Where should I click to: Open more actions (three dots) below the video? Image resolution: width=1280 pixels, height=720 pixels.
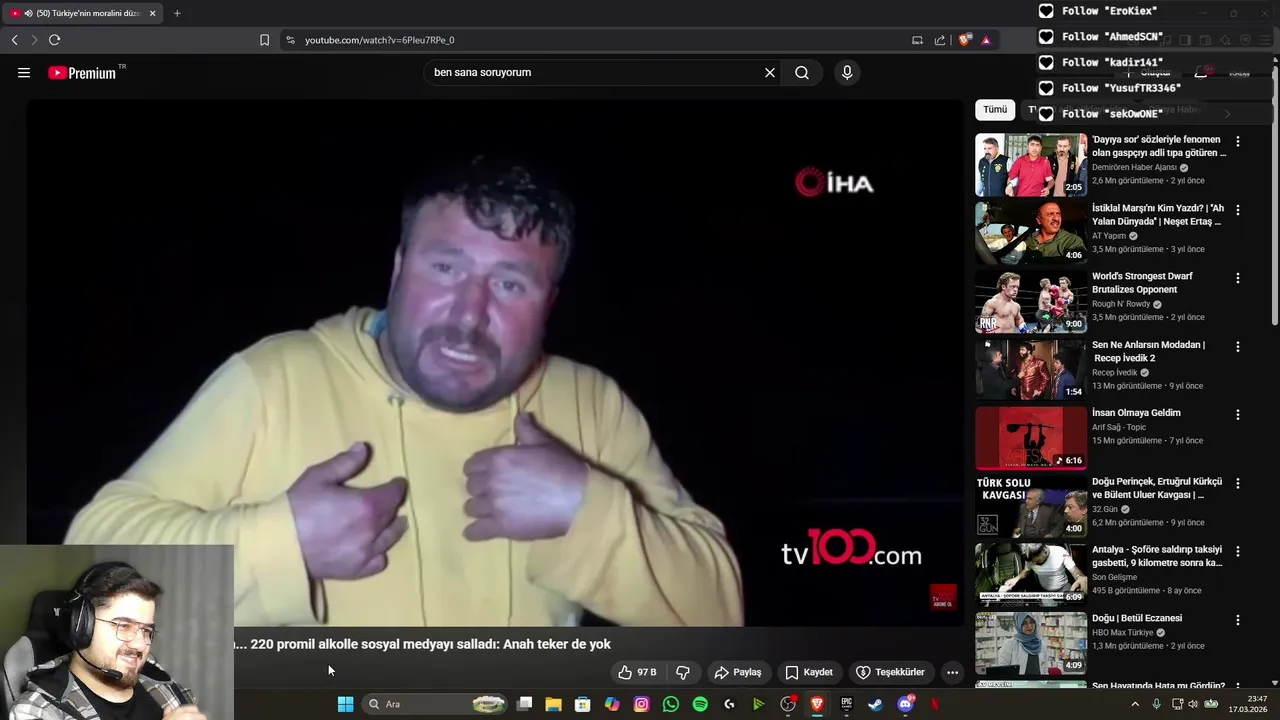pos(952,672)
